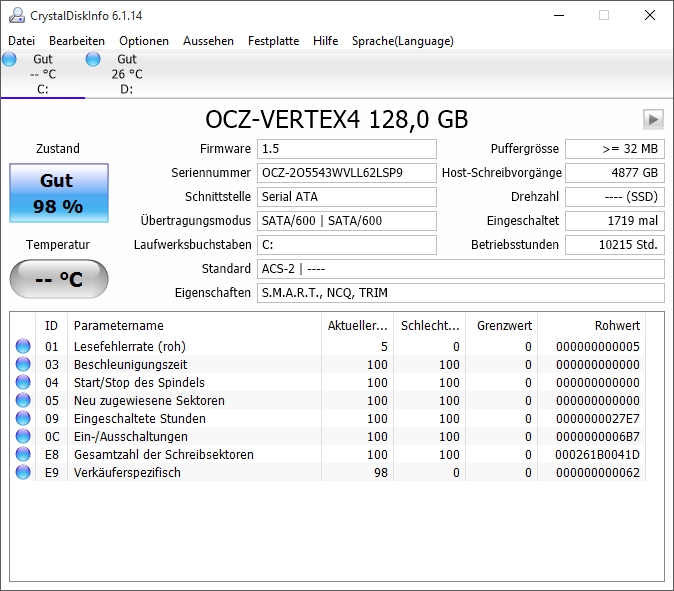
Task: Click the temperature -- °C button
Action: click(59, 279)
